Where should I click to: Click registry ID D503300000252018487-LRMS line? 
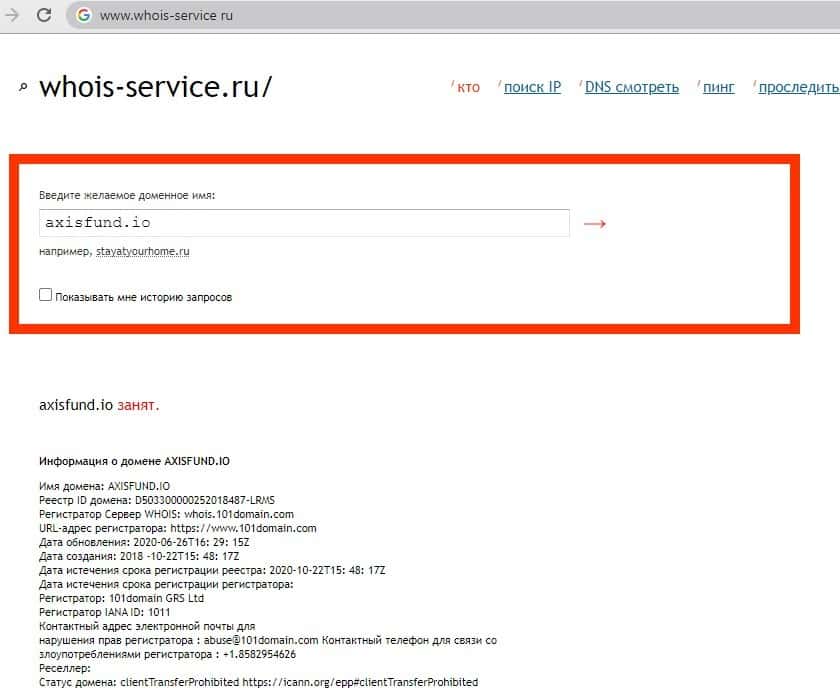click(x=157, y=500)
